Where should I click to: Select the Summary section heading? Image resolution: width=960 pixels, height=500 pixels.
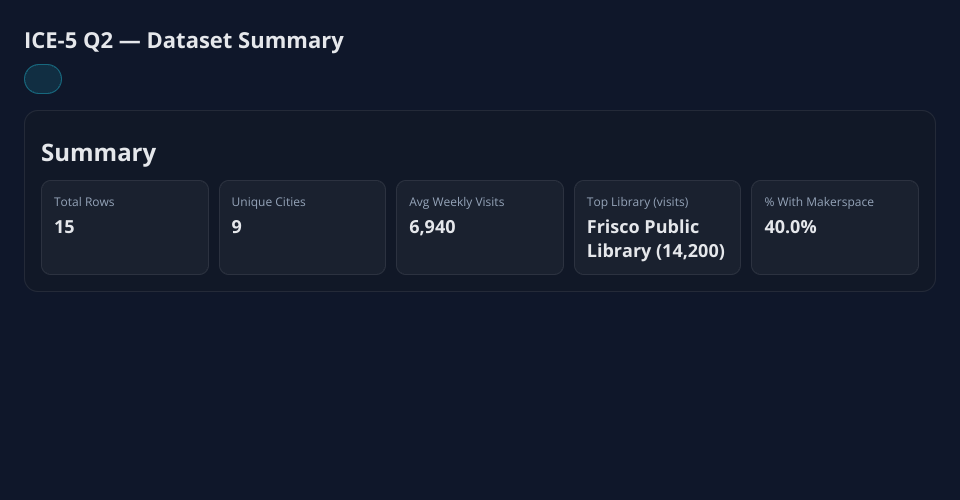point(98,153)
